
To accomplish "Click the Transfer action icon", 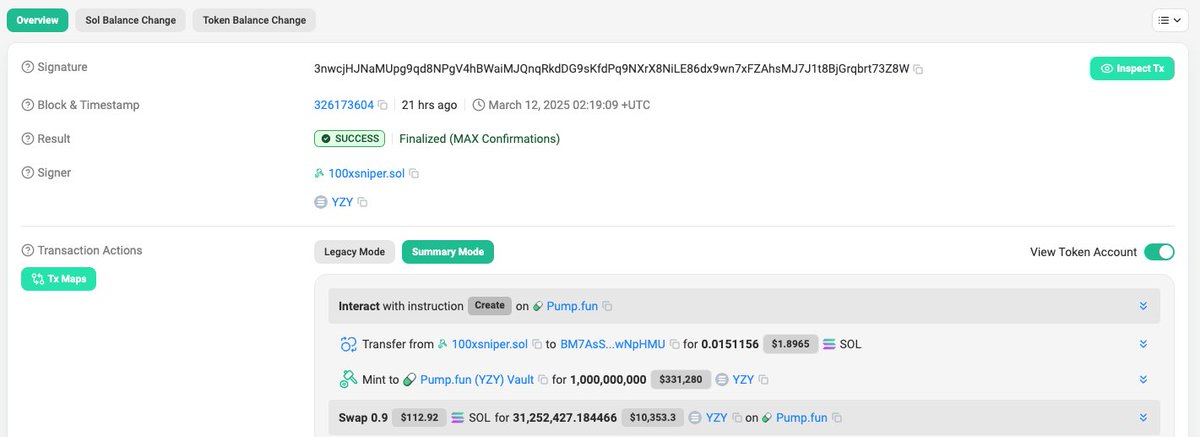I will coord(348,344).
